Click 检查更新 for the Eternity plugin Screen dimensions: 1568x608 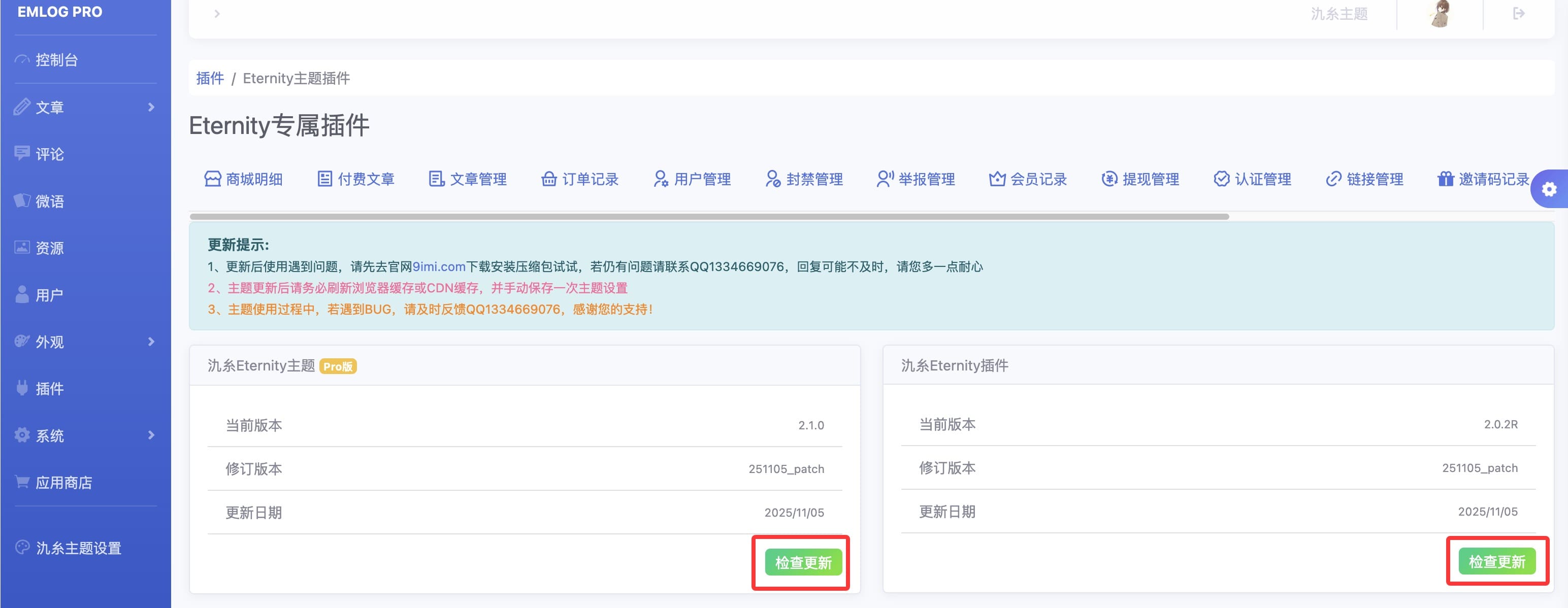1496,561
